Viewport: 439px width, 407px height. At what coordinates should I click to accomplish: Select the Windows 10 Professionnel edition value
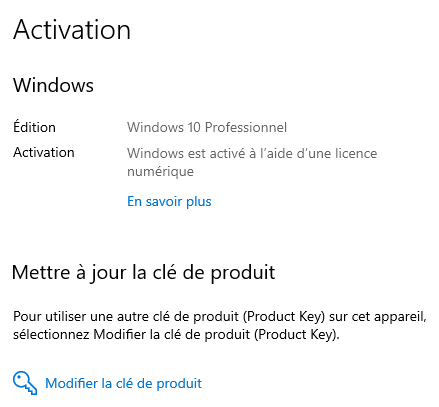(207, 127)
